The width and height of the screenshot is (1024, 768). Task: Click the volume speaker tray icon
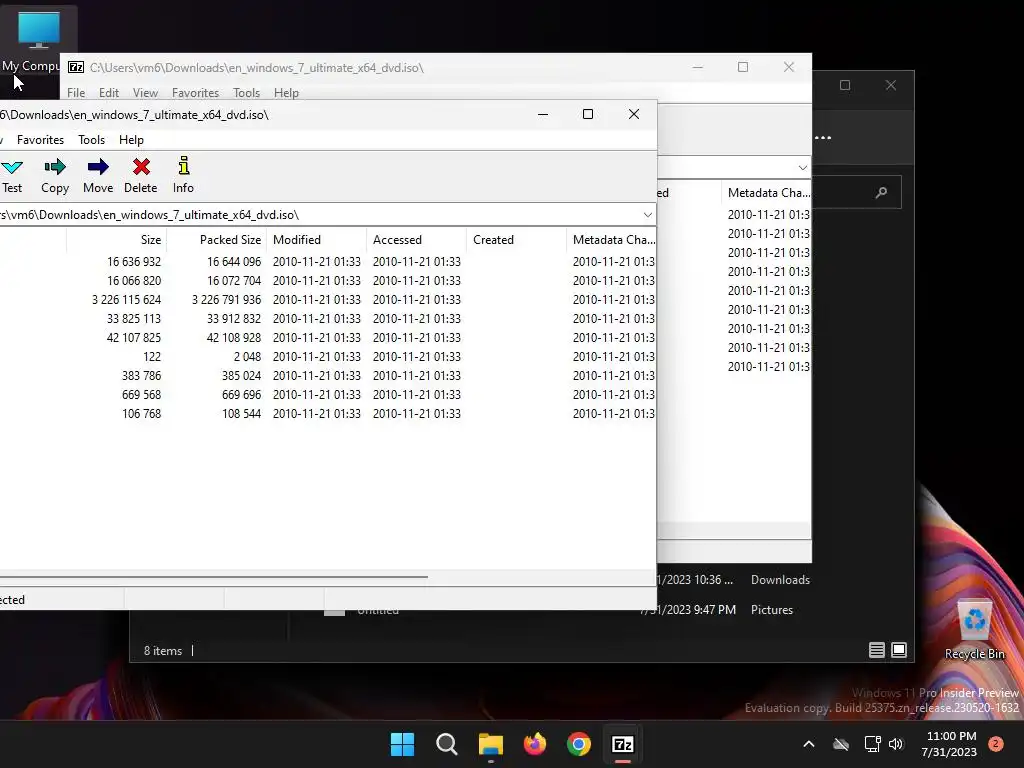click(x=896, y=744)
